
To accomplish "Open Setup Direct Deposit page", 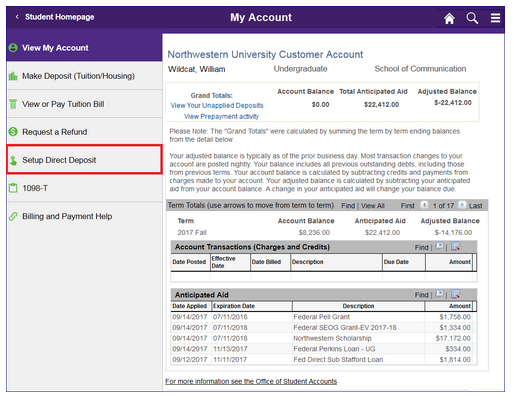I will coord(84,160).
